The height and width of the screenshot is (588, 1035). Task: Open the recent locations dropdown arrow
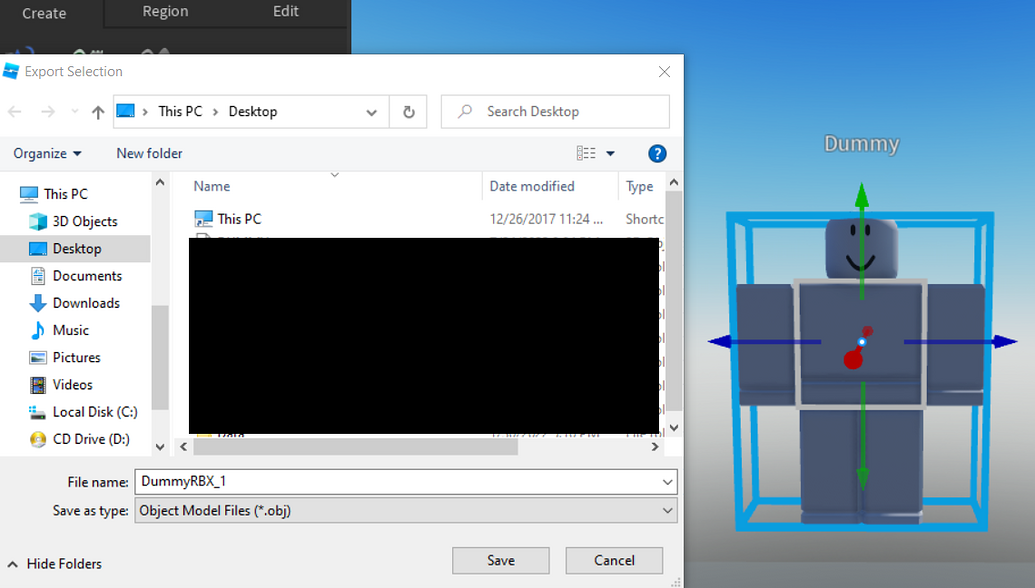pos(75,112)
